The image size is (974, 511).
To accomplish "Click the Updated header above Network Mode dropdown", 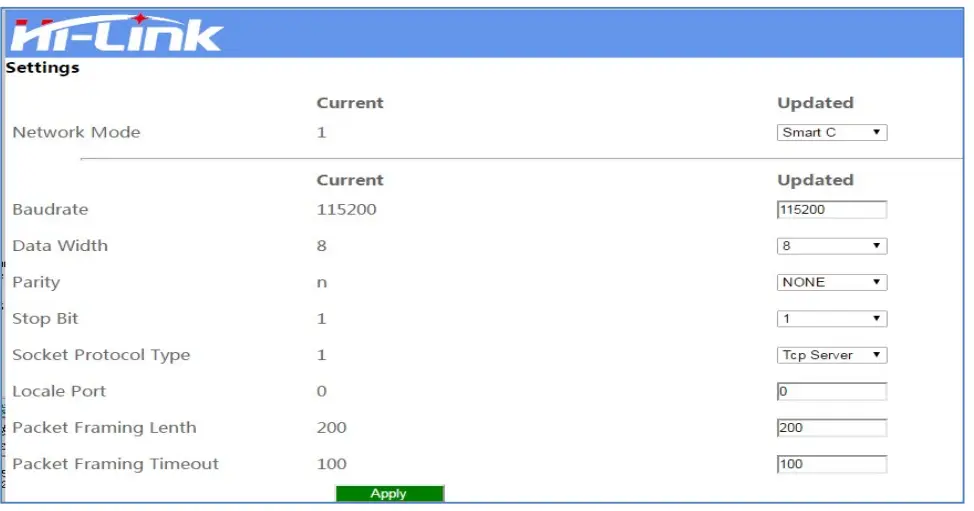I will [x=816, y=103].
